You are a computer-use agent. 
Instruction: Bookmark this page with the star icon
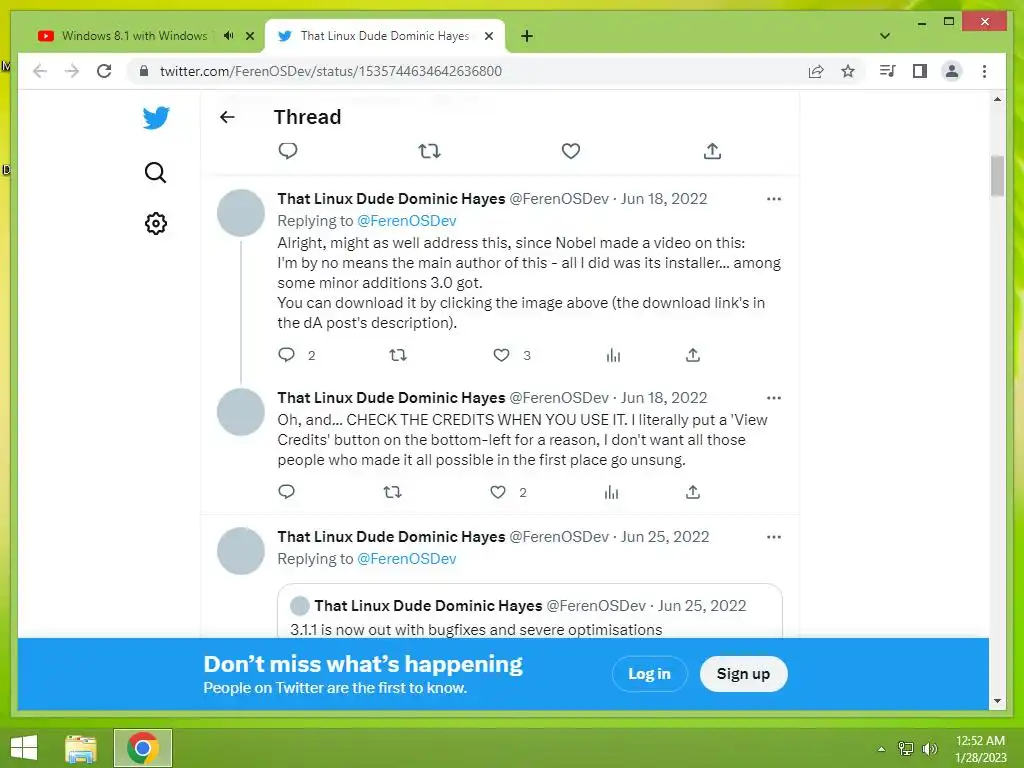[x=848, y=71]
